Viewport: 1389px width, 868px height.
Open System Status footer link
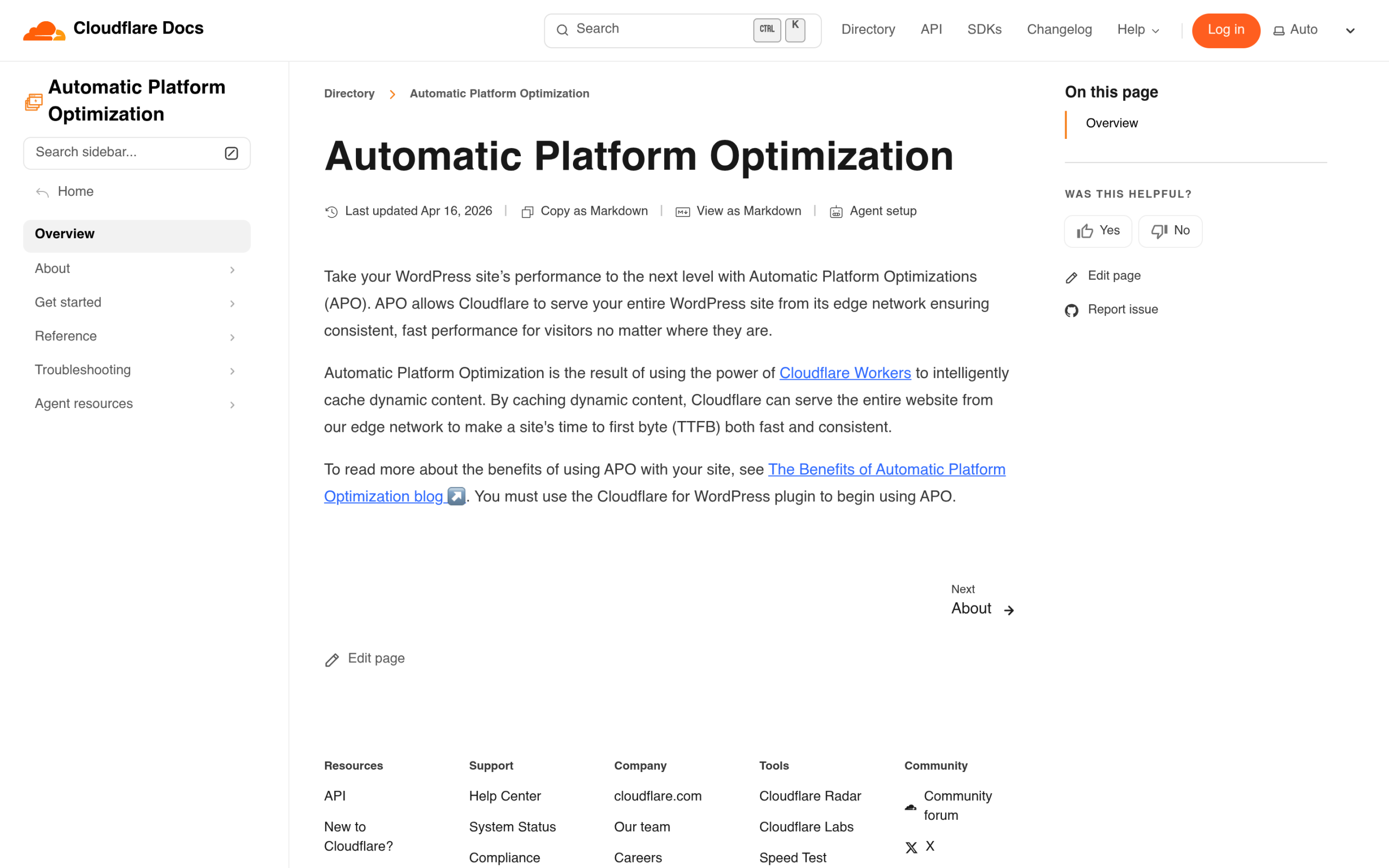(512, 827)
